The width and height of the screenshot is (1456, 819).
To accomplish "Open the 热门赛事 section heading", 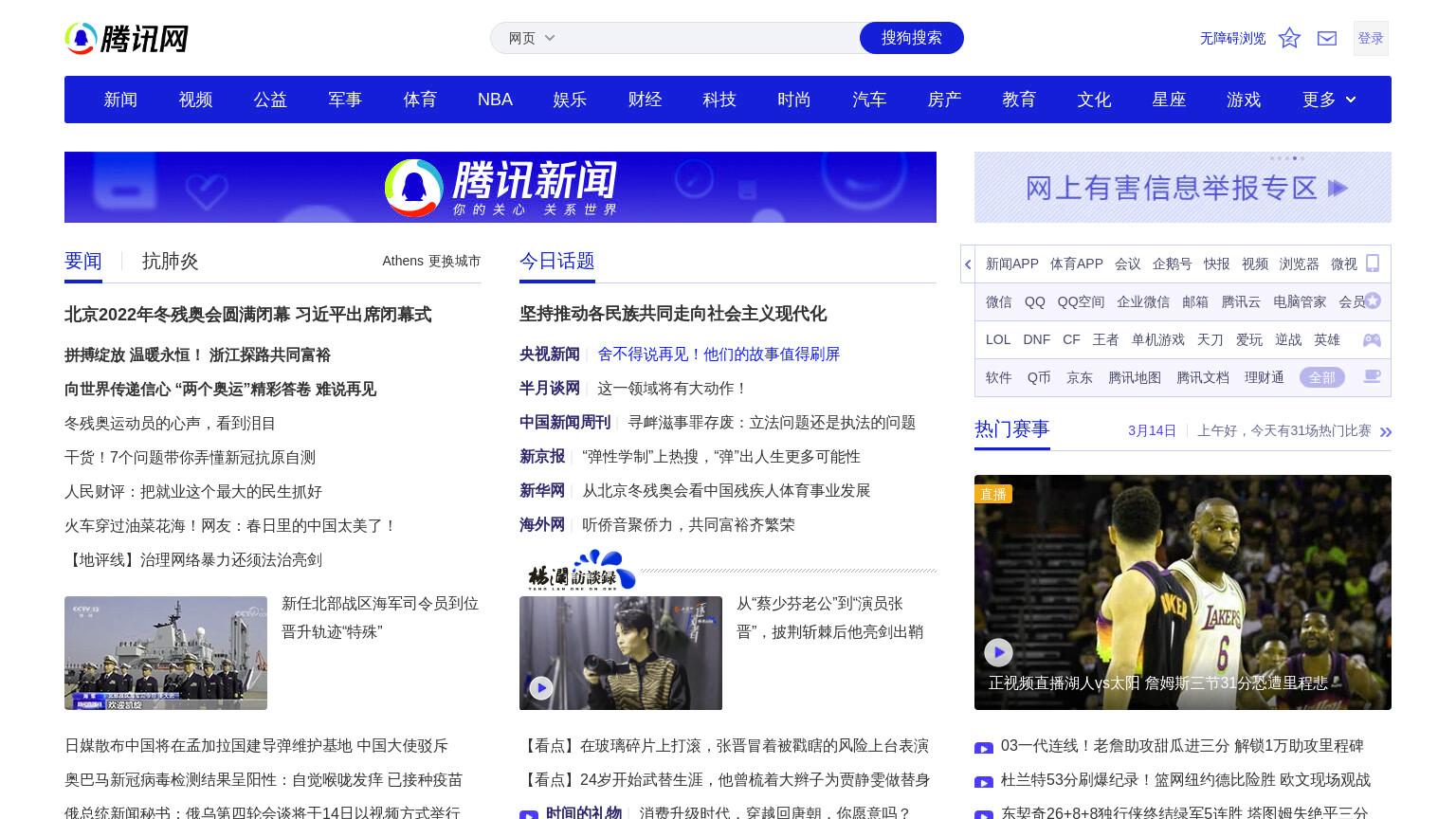I will point(1012,429).
